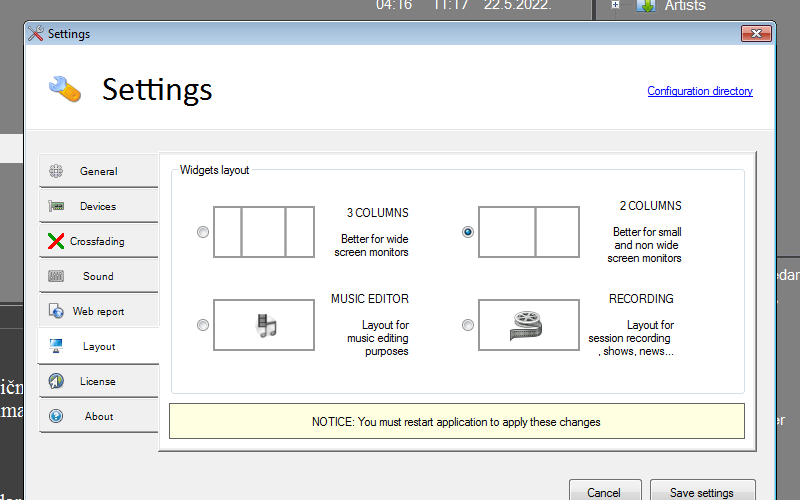
Task: Select the 2 COLUMNS radio button
Action: tap(468, 232)
